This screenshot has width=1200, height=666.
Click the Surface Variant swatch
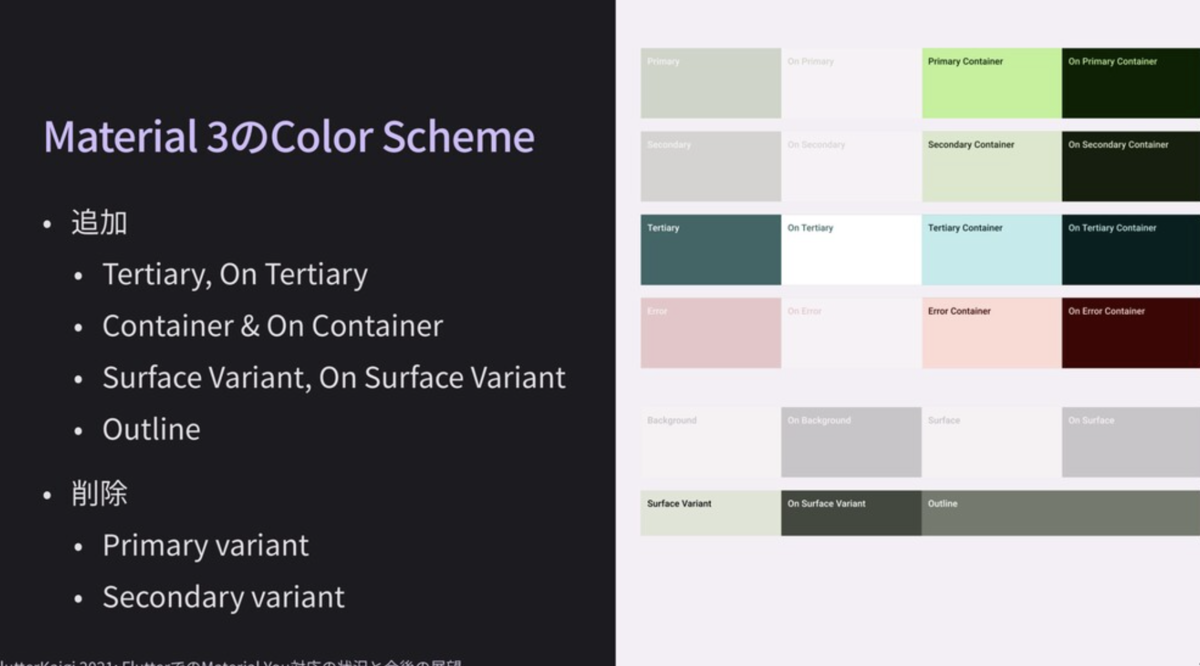click(711, 513)
